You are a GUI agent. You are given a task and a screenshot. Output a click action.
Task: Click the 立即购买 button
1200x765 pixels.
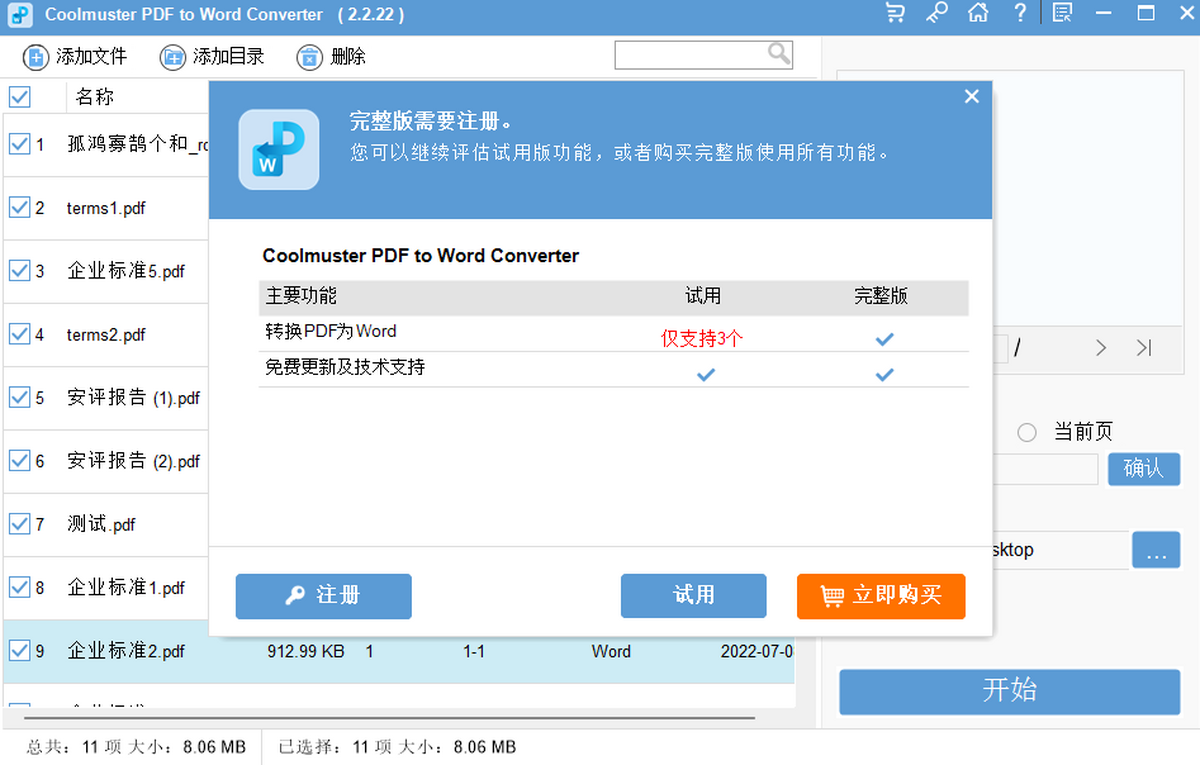click(881, 596)
